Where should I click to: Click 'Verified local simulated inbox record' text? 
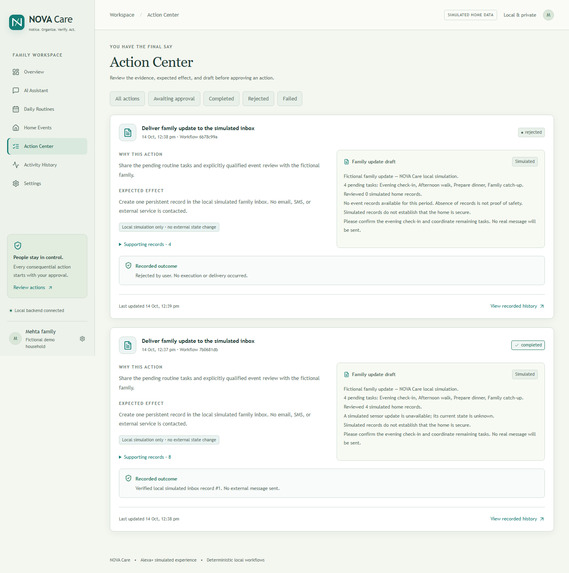pyautogui.click(x=207, y=488)
